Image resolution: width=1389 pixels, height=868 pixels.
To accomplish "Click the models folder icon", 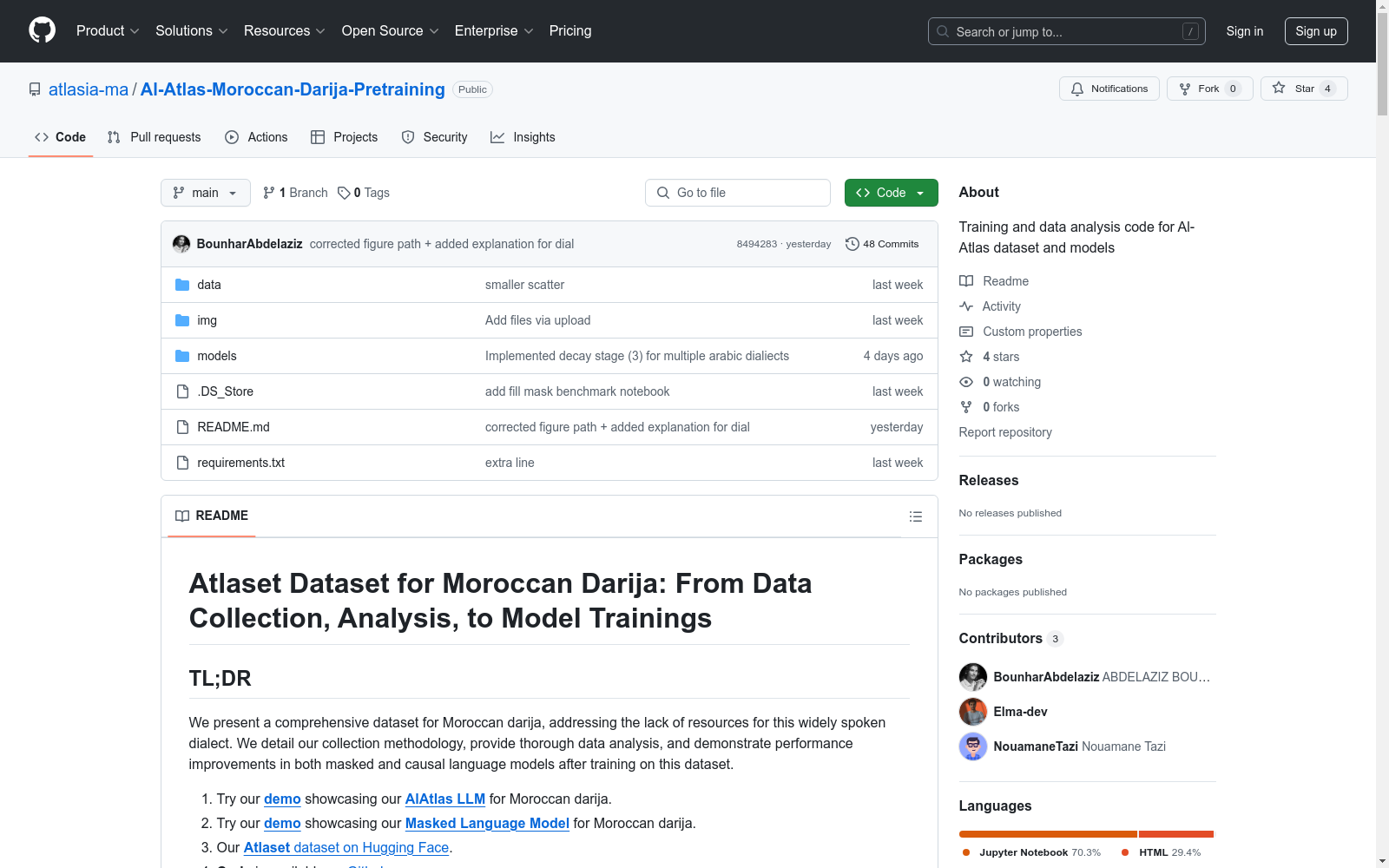I will [x=182, y=356].
